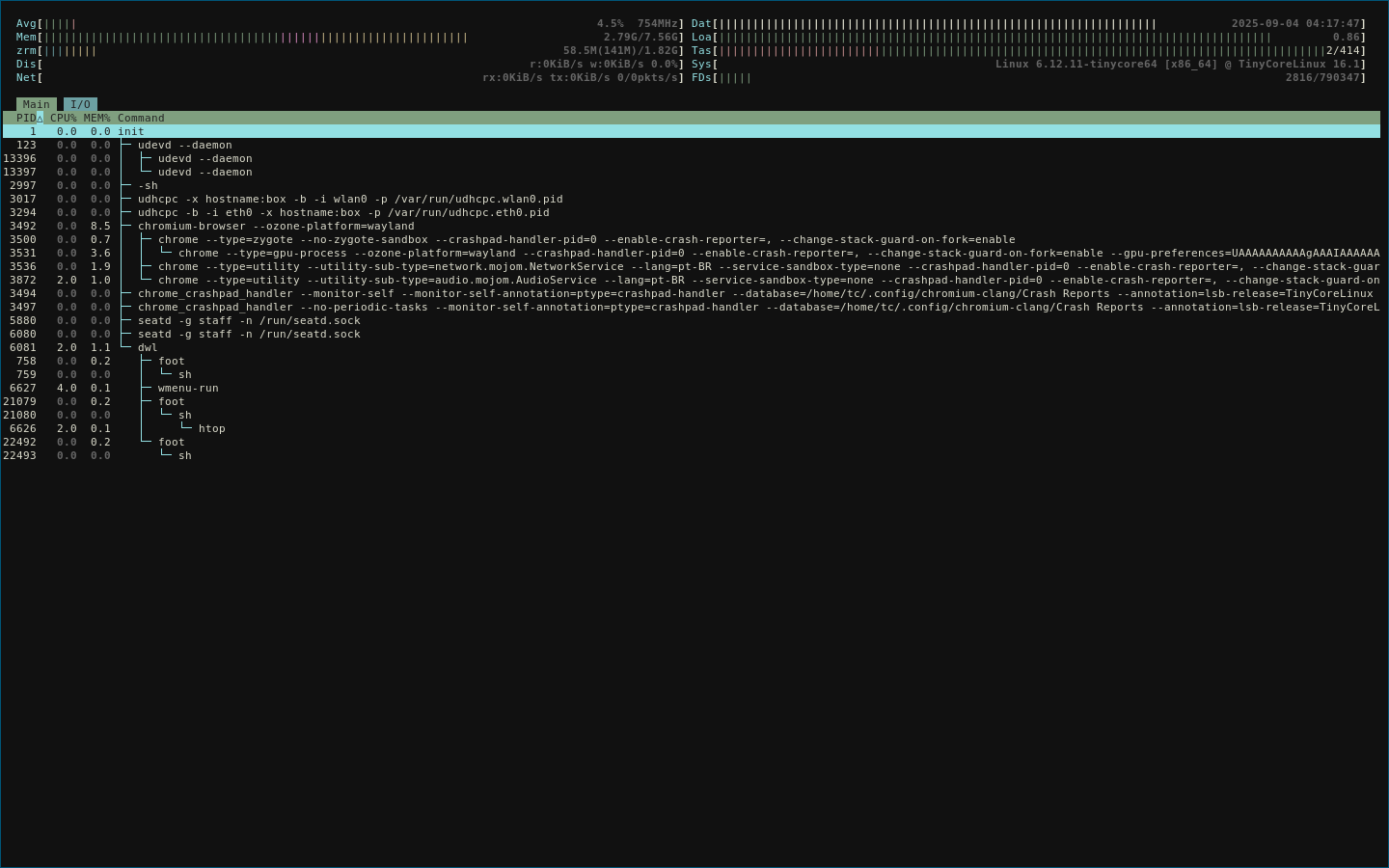
Task: Select the sh process PID 759
Action: (692, 374)
